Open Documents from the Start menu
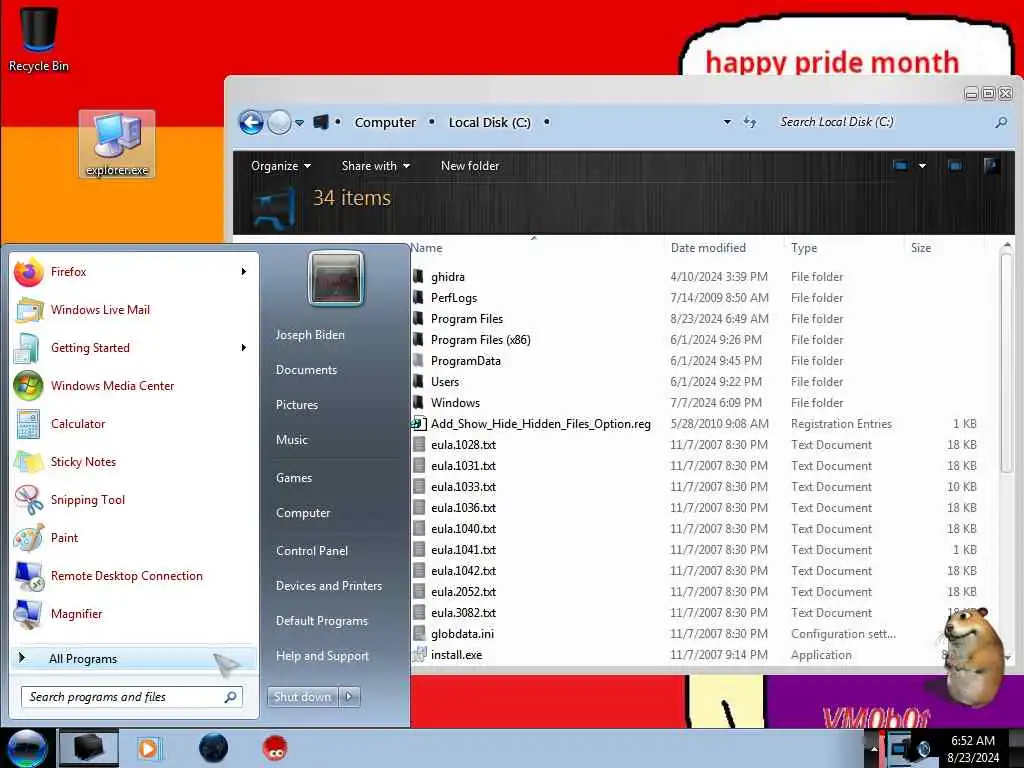The width and height of the screenshot is (1024, 768). (306, 370)
